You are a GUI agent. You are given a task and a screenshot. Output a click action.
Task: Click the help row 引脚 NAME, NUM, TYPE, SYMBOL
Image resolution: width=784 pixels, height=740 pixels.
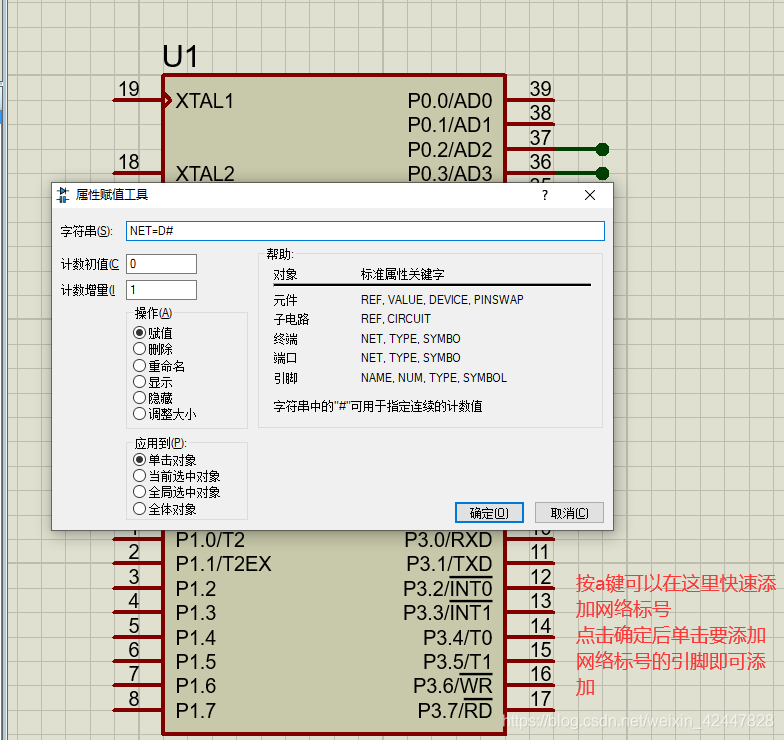[x=390, y=378]
